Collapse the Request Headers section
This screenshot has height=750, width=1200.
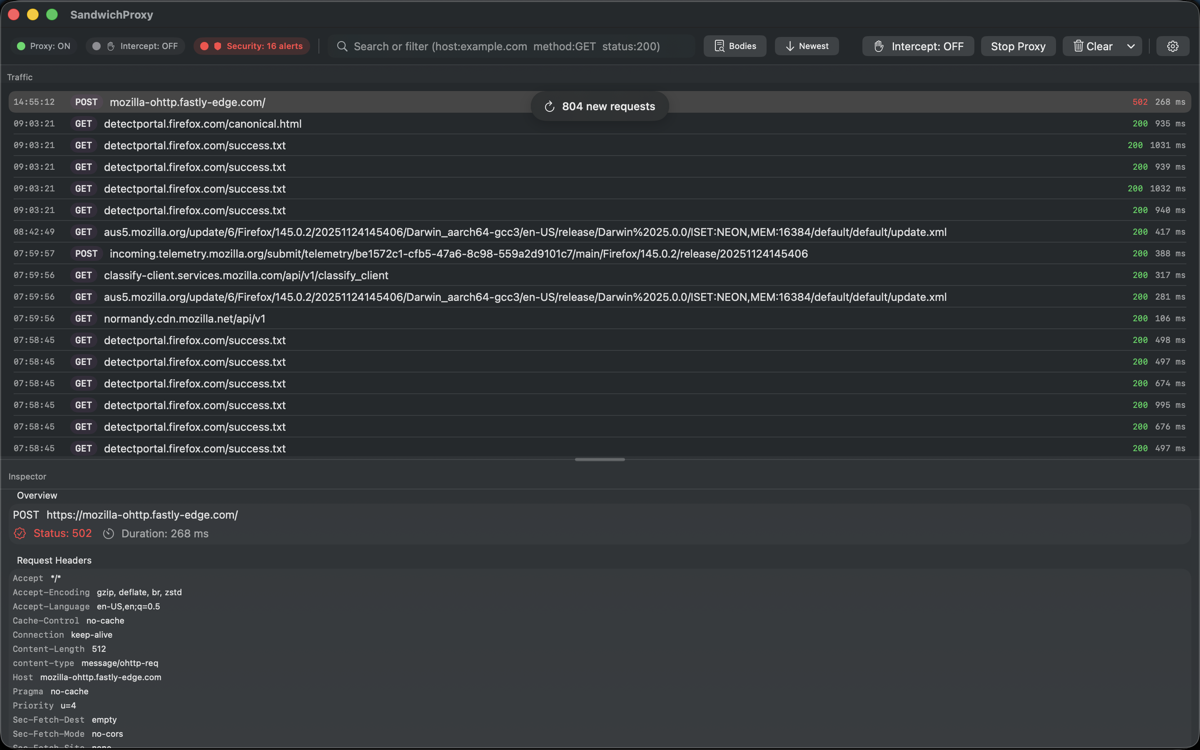pos(53,560)
